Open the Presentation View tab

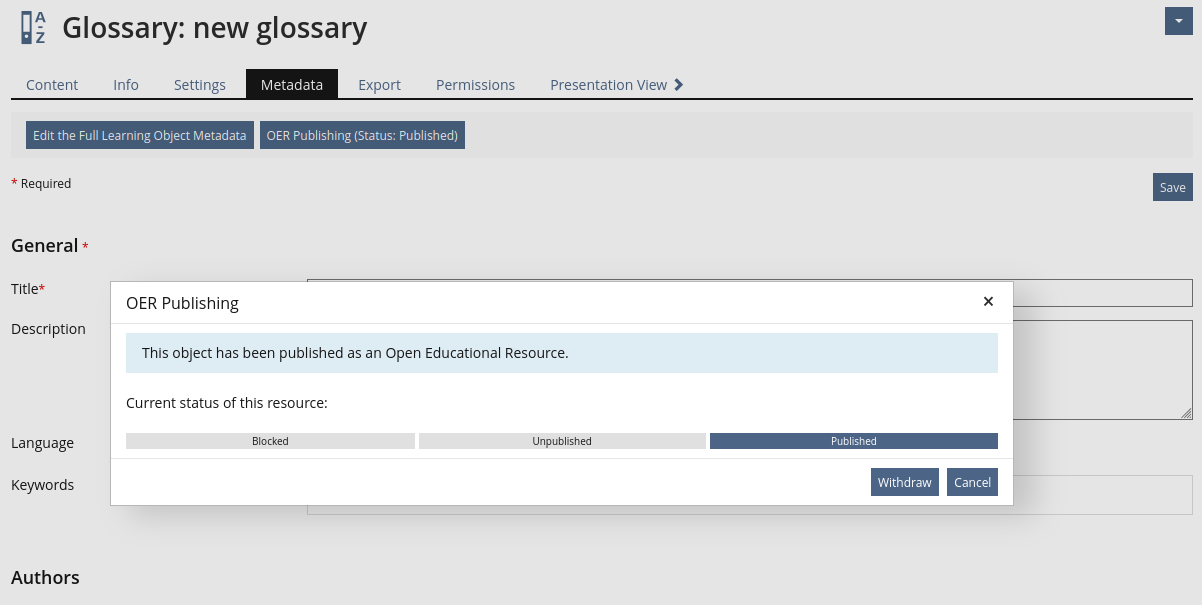tap(608, 85)
